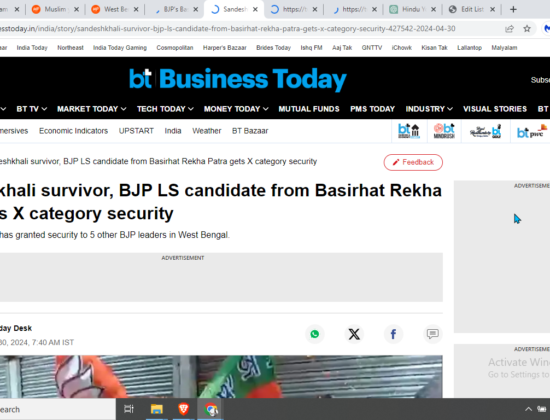The image size is (550, 420).
Task: Show hidden system tray icons
Action: coord(528,409)
